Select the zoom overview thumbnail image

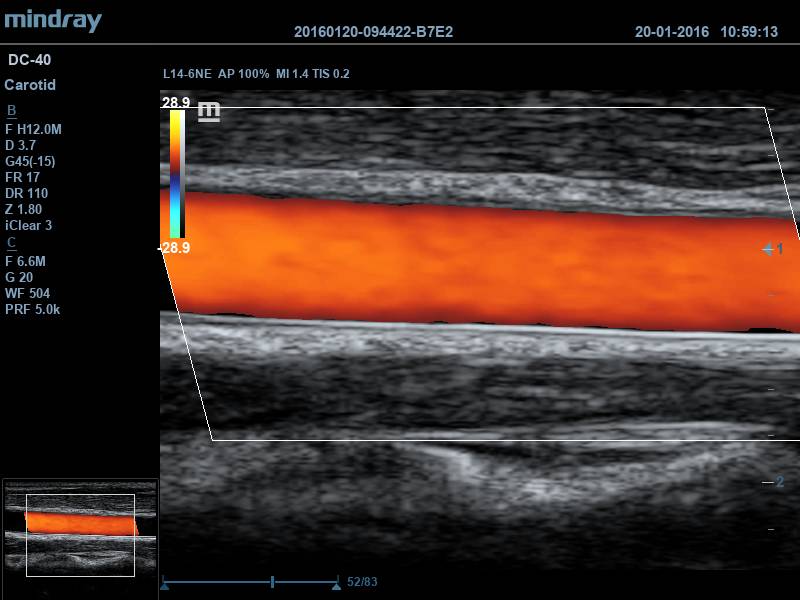click(x=80, y=536)
